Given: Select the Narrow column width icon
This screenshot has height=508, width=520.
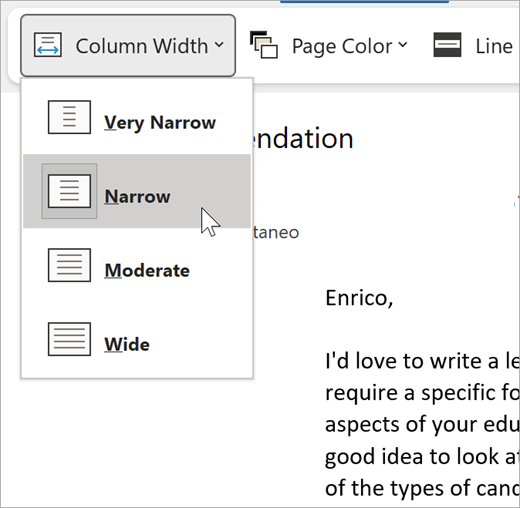Looking at the screenshot, I should pos(69,191).
